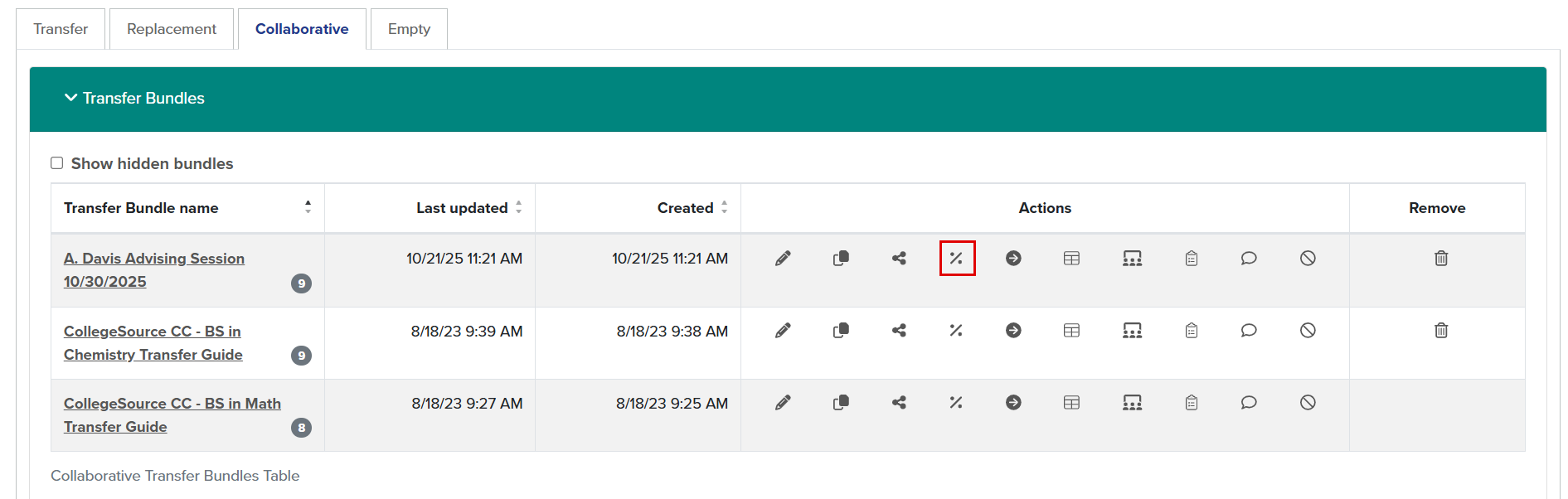Collapse the Transfer Bundles panel
The height and width of the screenshot is (499, 1568).
click(70, 98)
